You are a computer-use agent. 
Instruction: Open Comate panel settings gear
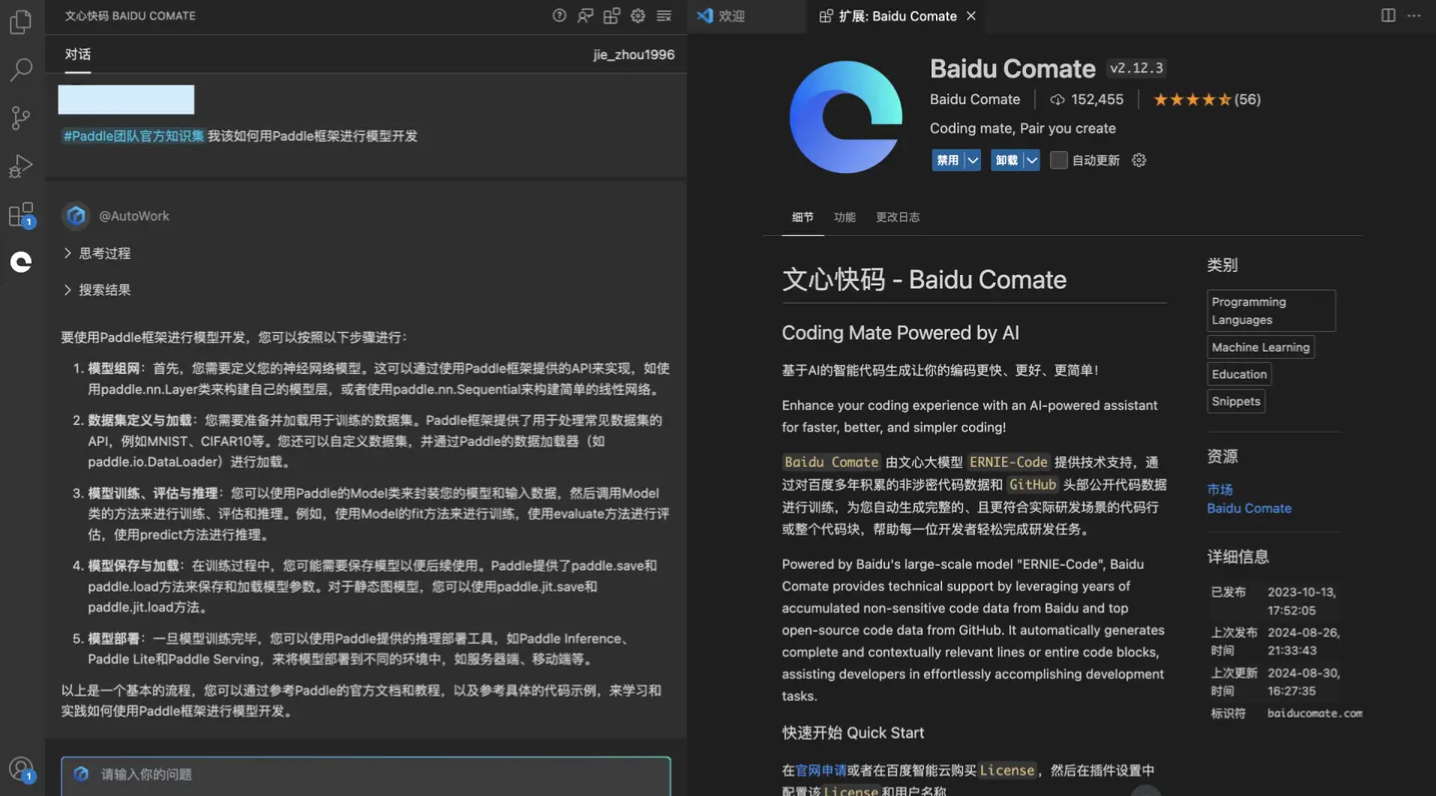[x=637, y=15]
